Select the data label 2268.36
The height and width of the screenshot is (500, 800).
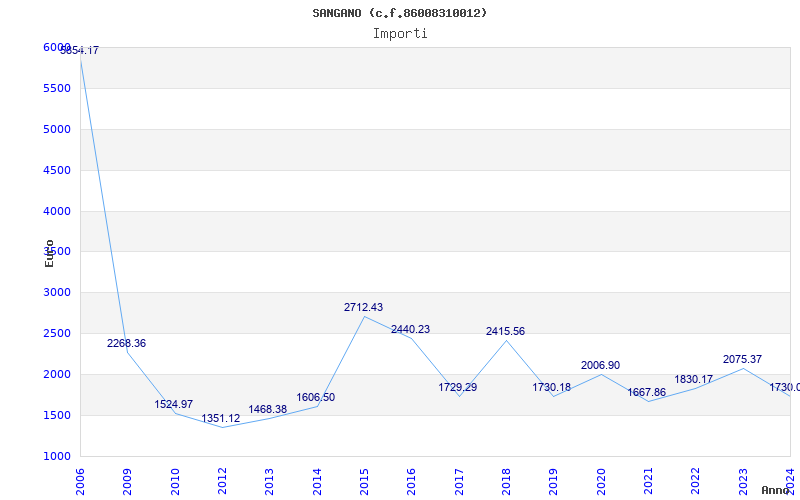[x=127, y=343]
